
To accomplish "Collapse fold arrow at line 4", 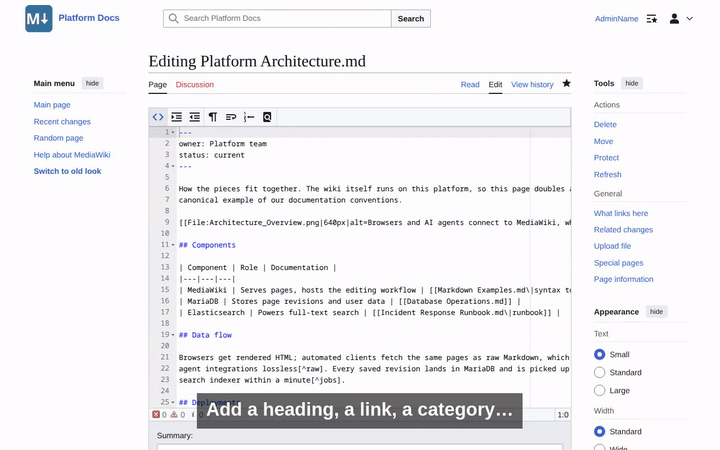I will 173,166.
